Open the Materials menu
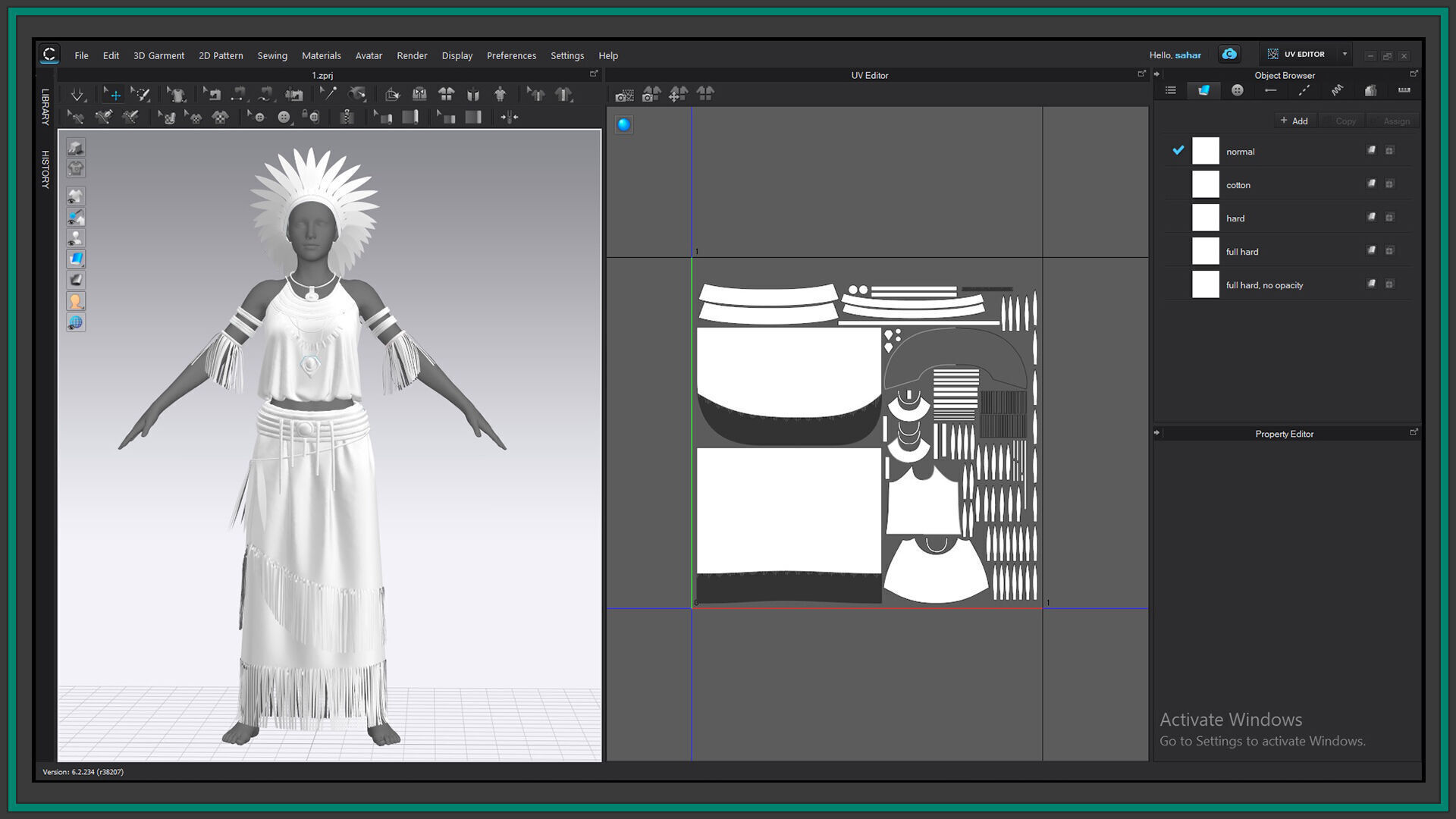 [x=321, y=55]
